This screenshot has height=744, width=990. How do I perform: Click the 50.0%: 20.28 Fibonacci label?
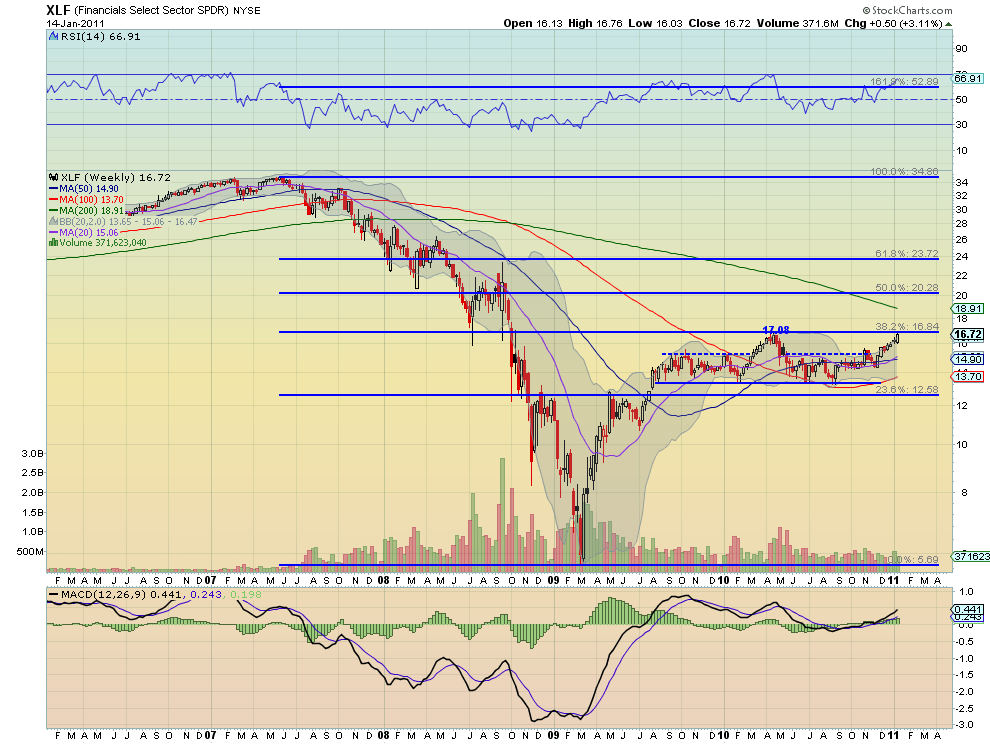point(907,287)
